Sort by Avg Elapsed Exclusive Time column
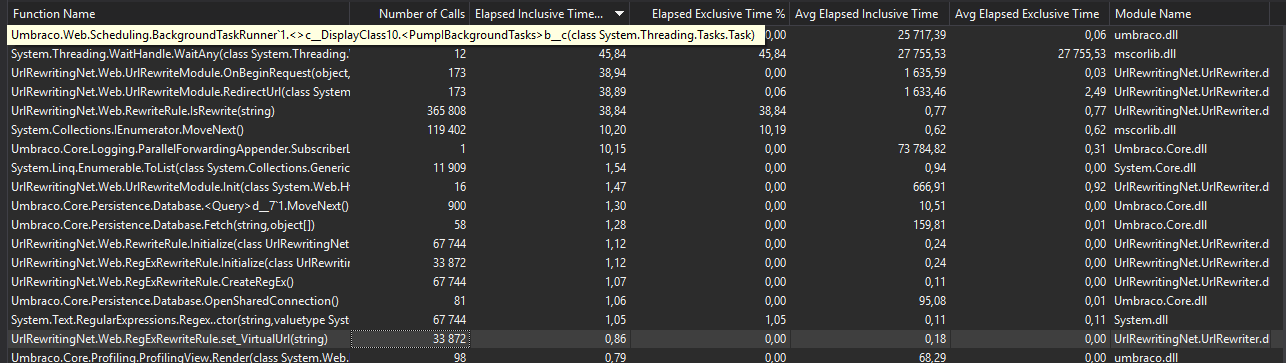This screenshot has height=363, width=1286. click(1028, 15)
